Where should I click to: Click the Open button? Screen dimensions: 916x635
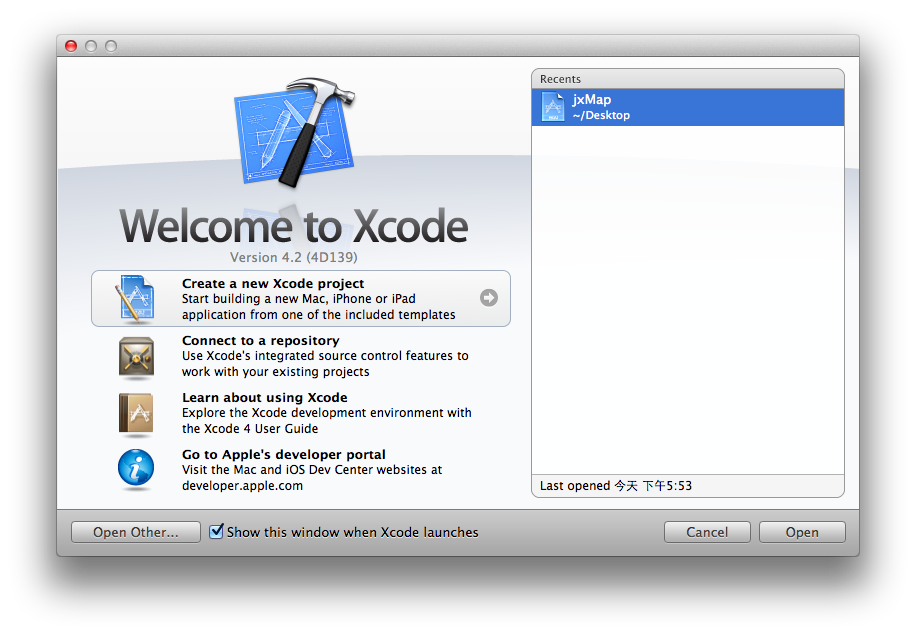[802, 532]
